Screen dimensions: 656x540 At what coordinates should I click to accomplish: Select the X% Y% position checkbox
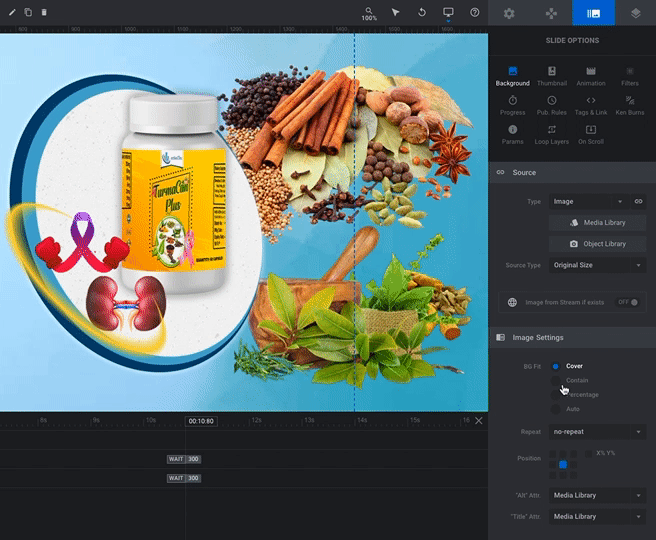(x=588, y=453)
